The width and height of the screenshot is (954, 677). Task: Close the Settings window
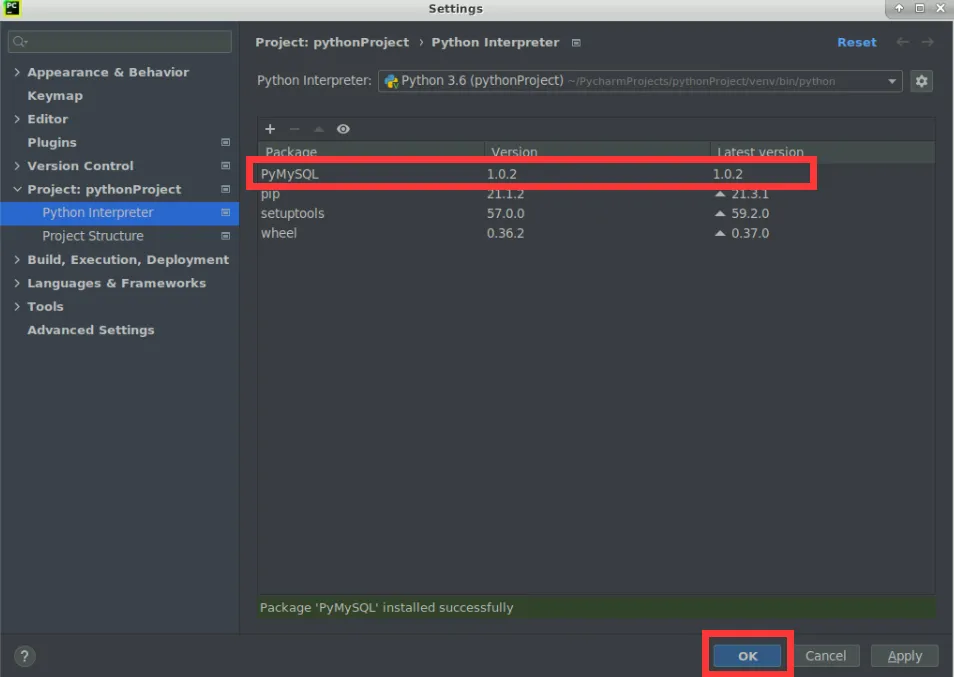click(x=940, y=8)
